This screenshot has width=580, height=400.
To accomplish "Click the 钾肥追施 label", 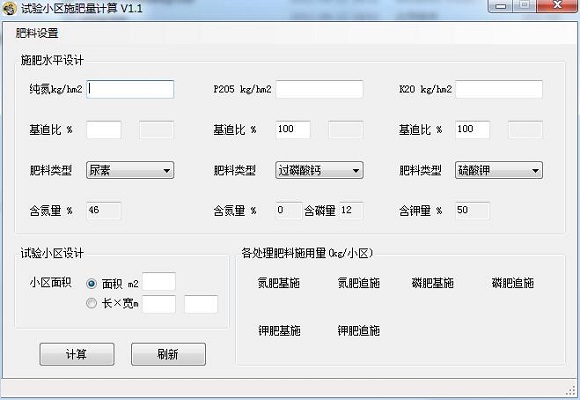I will click(x=359, y=330).
